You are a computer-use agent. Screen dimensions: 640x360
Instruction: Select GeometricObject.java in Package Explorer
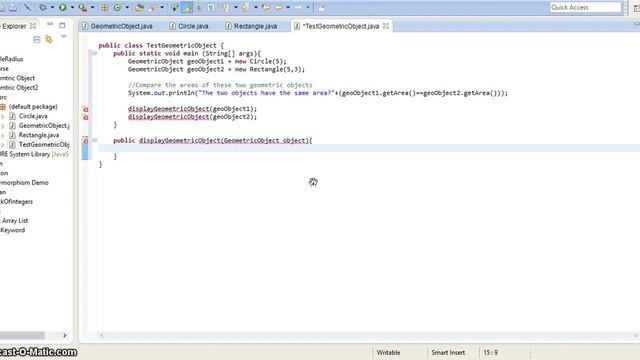(x=44, y=126)
